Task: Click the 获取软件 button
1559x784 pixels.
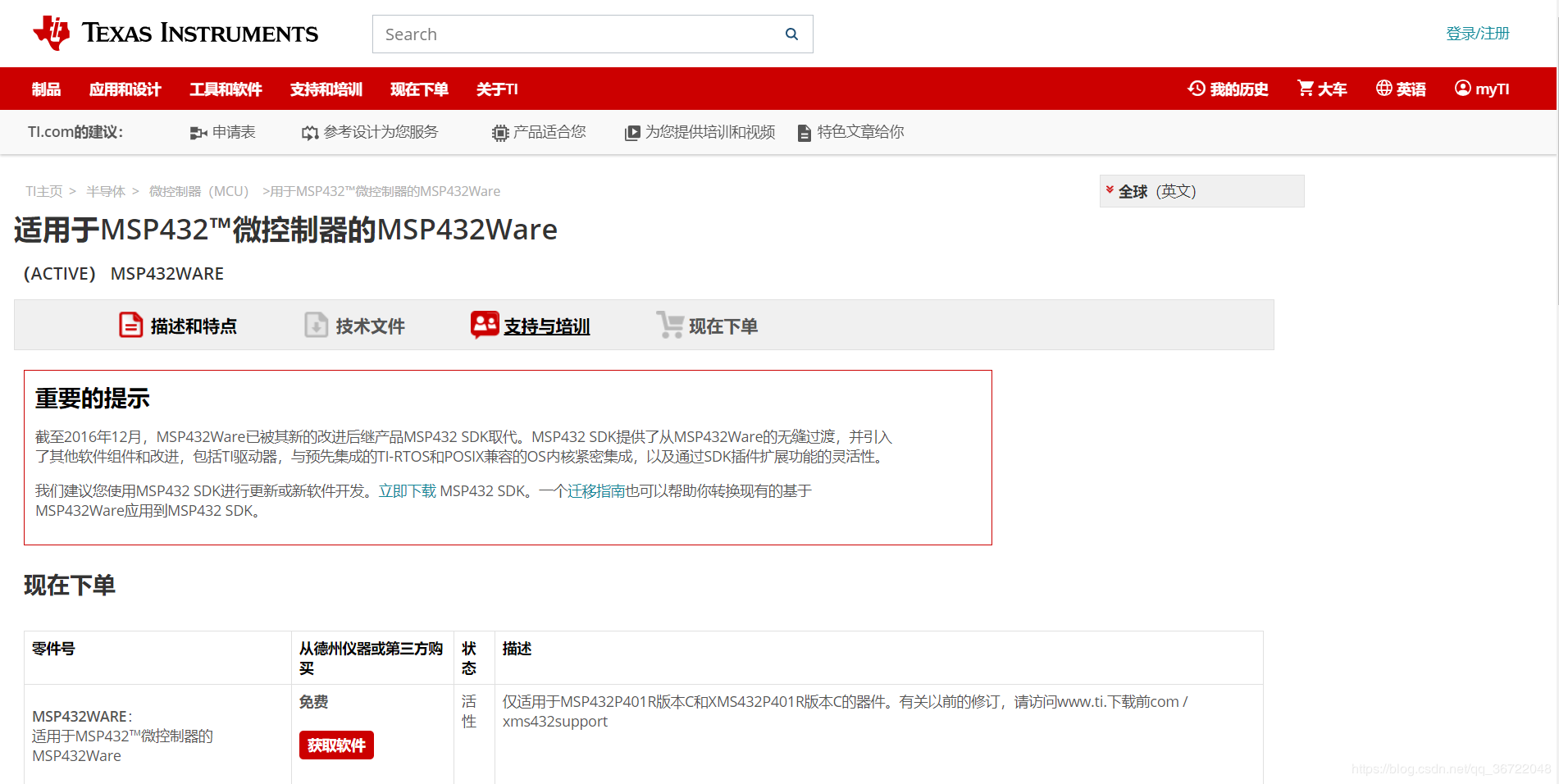Action: click(335, 745)
